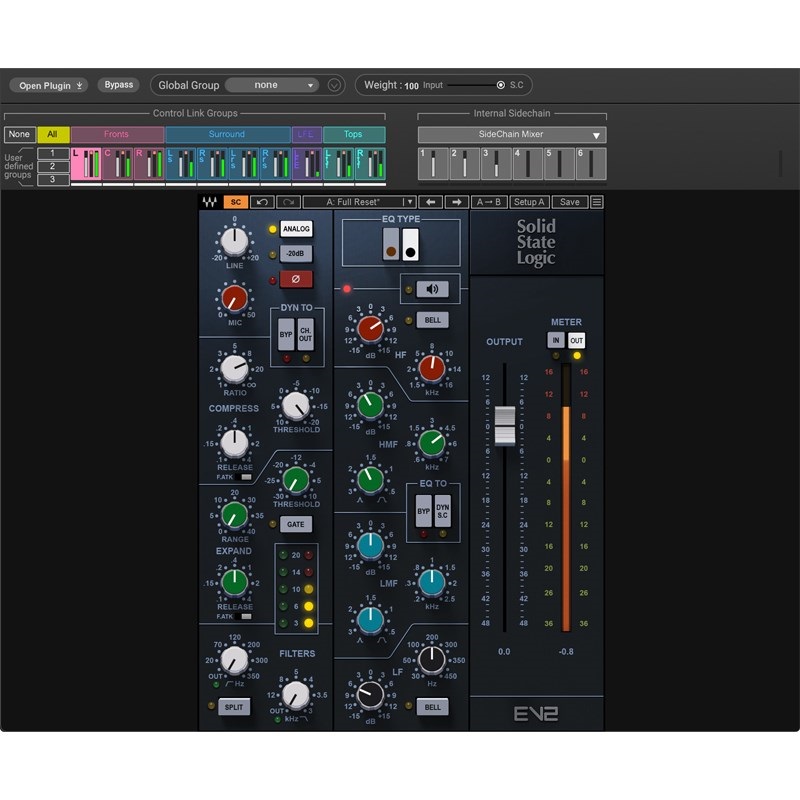
Task: Flip the compressor F.ATK switch
Action: click(243, 477)
